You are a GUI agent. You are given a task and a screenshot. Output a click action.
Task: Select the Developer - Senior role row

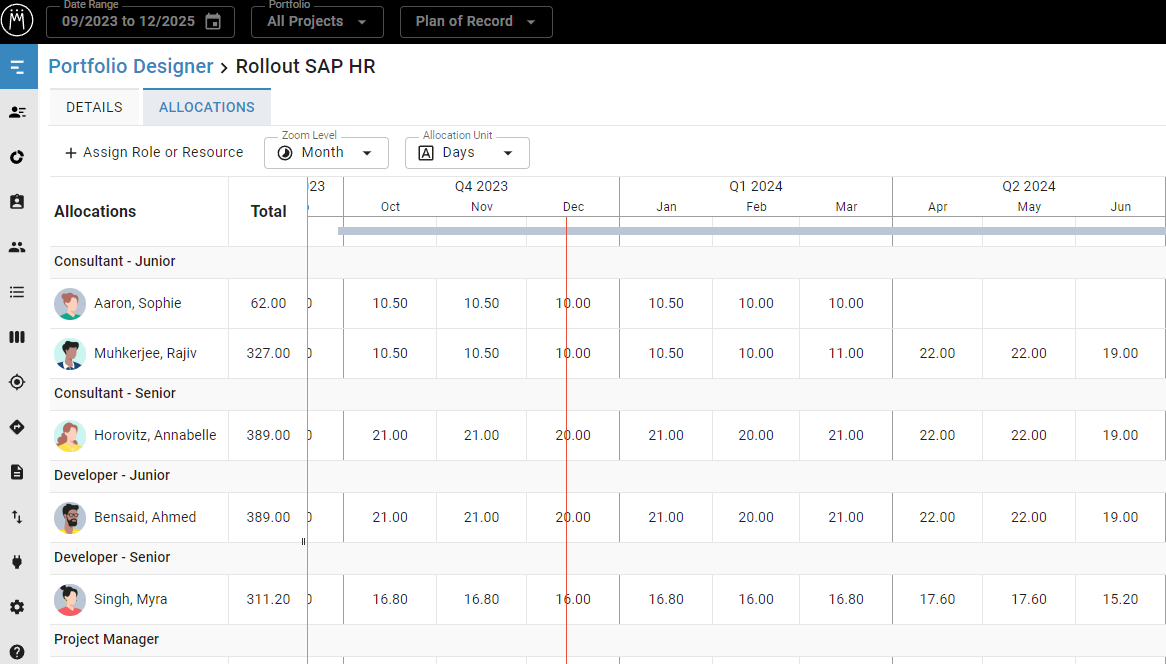pos(608,557)
